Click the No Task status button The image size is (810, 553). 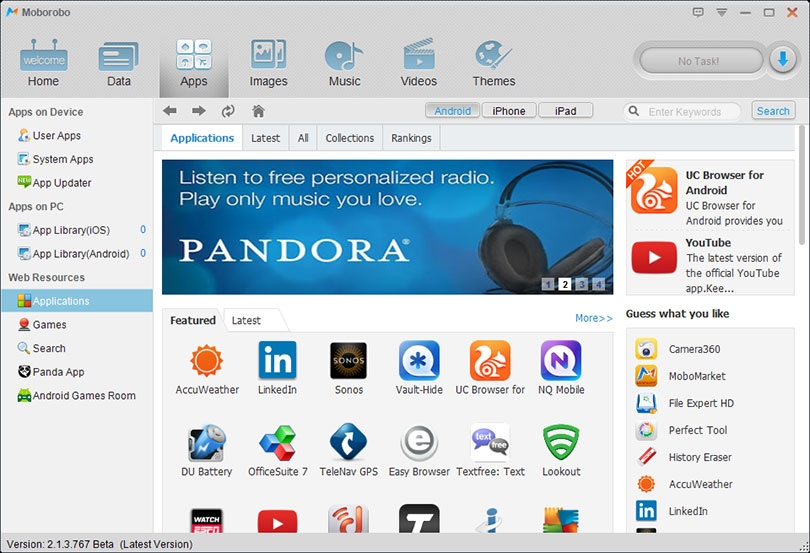pyautogui.click(x=700, y=61)
